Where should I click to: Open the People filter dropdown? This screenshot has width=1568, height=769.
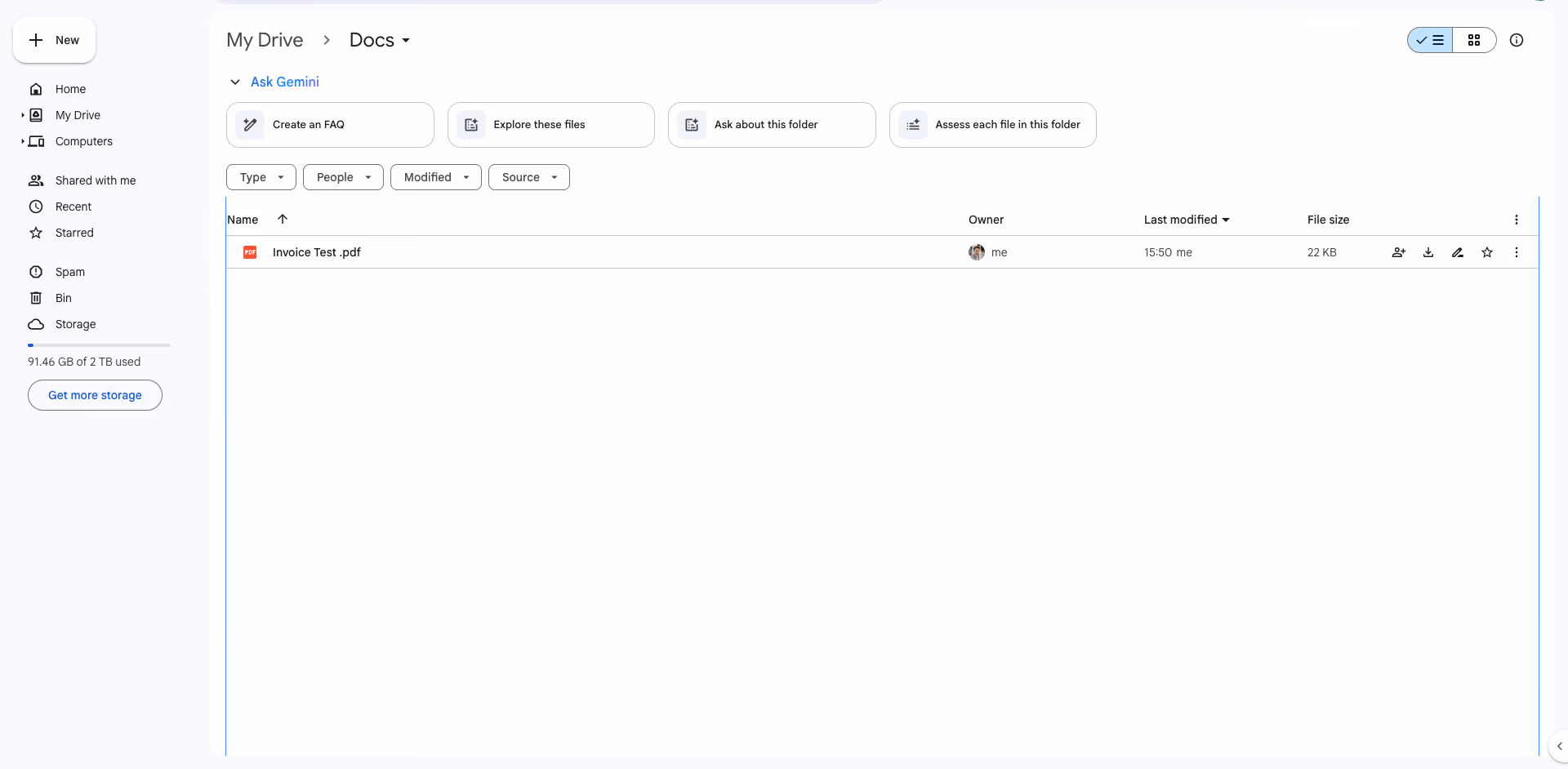coord(343,177)
